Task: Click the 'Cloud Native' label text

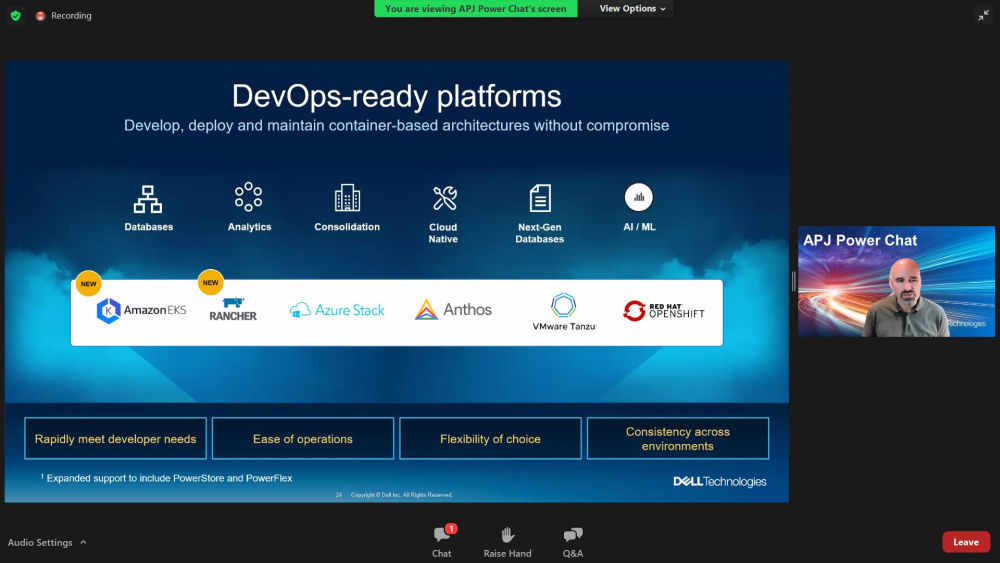Action: [443, 233]
